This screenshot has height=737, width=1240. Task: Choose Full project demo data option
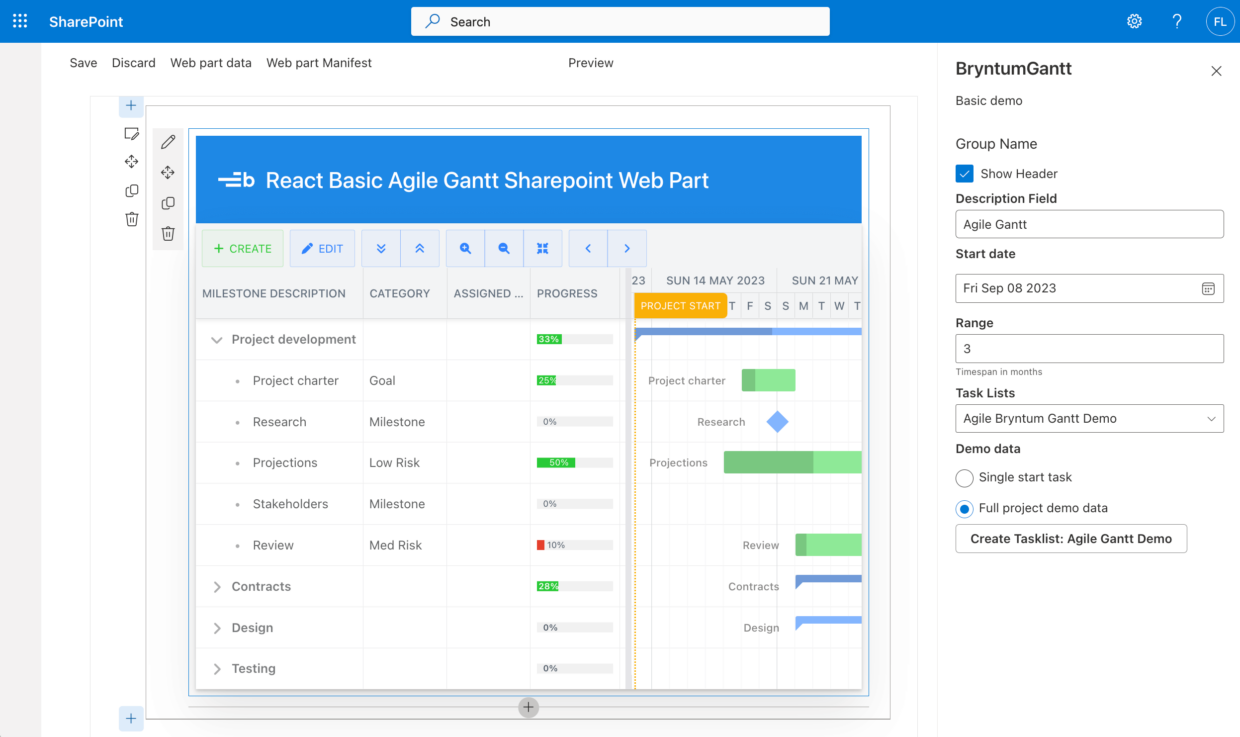click(964, 508)
